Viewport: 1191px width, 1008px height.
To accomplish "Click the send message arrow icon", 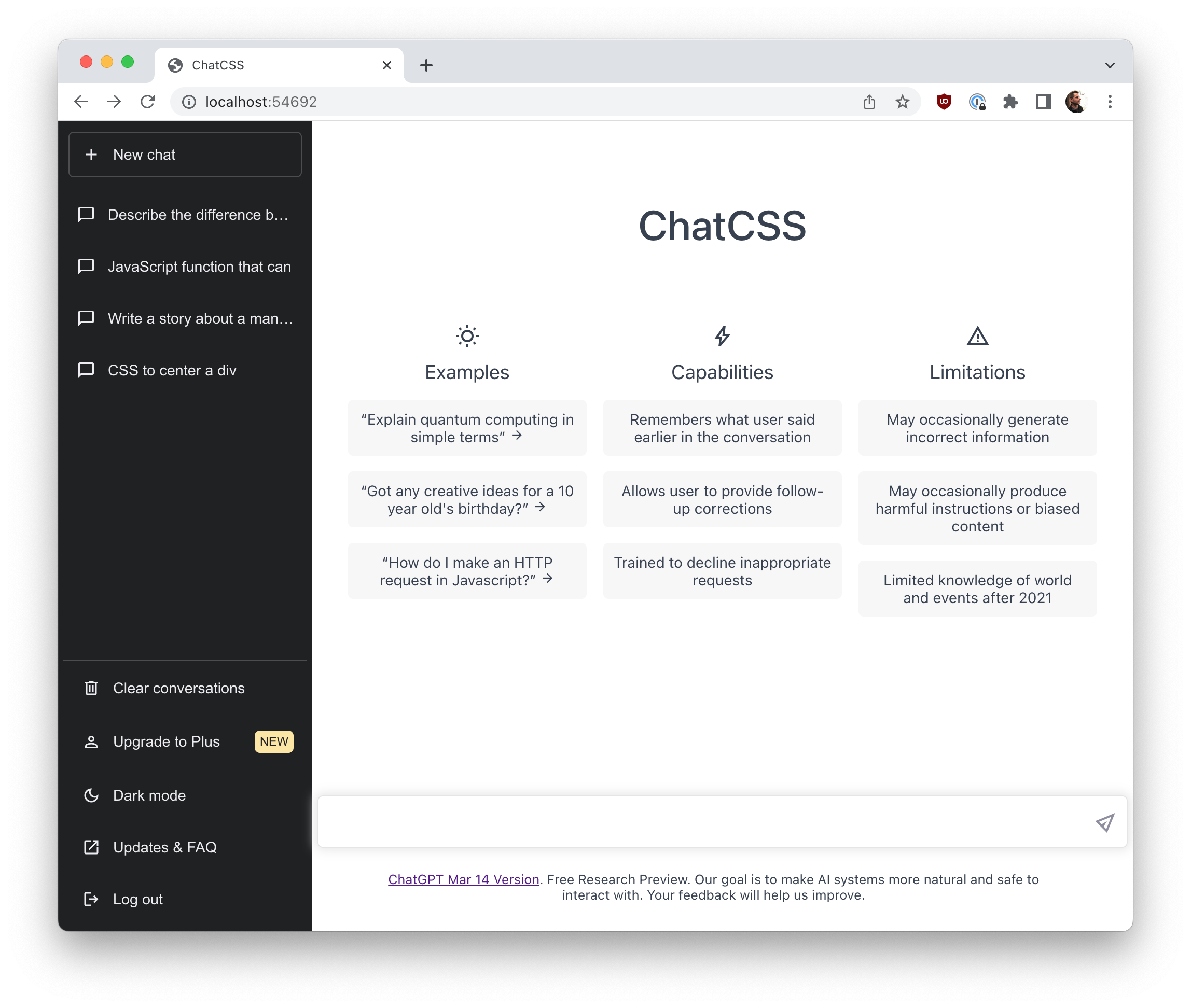I will tap(1105, 823).
